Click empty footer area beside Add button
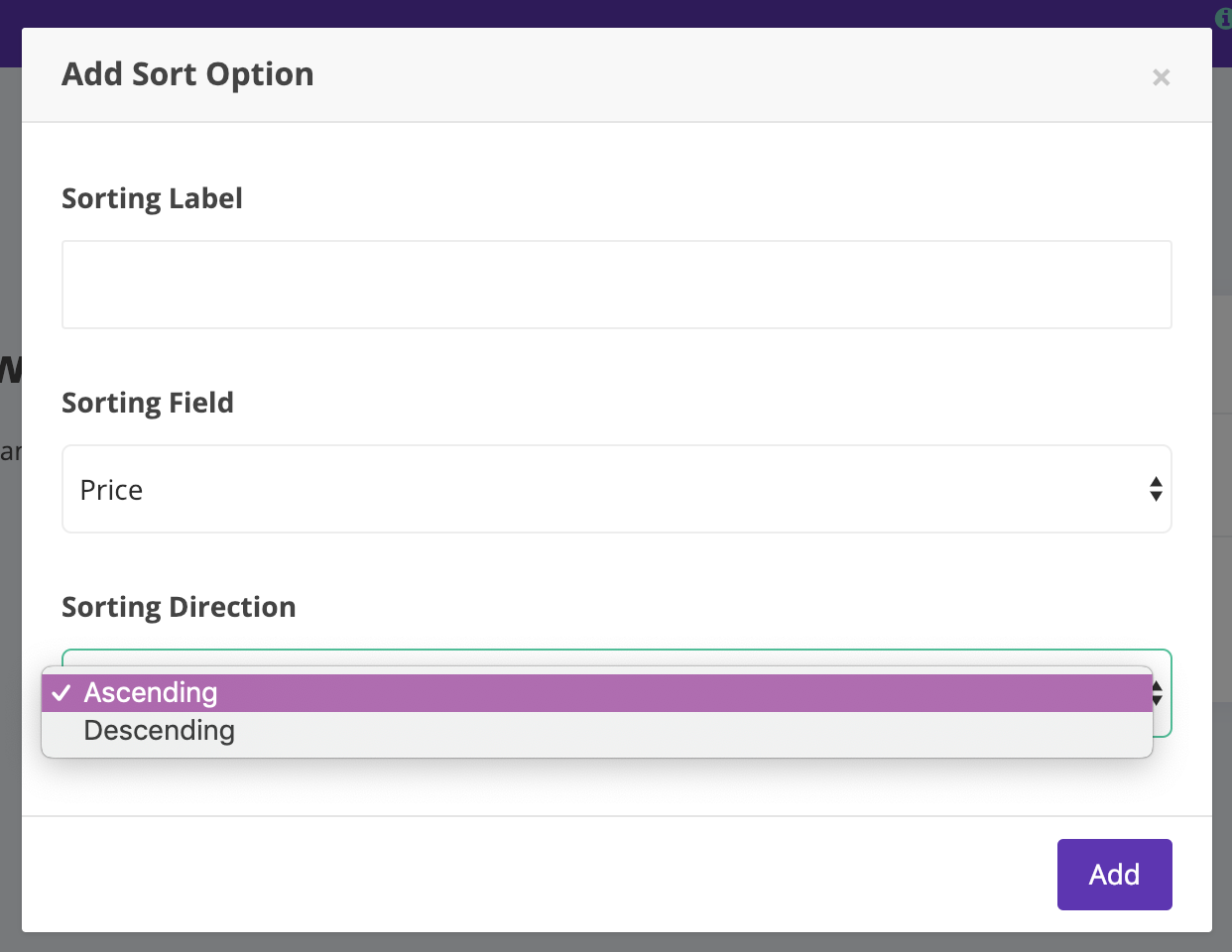This screenshot has width=1232, height=952. [536, 875]
